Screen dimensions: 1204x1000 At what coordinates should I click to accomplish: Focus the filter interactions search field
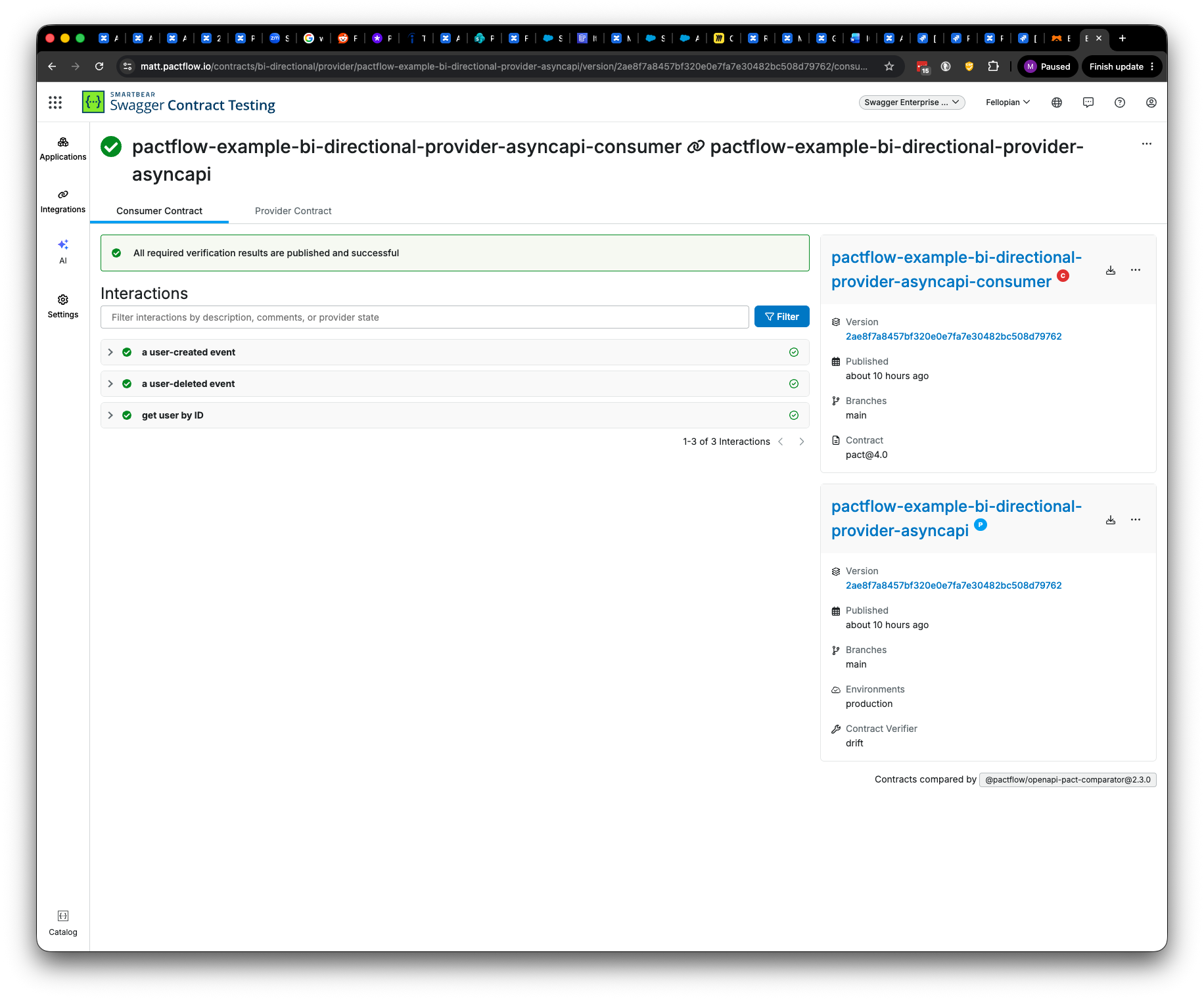point(425,317)
